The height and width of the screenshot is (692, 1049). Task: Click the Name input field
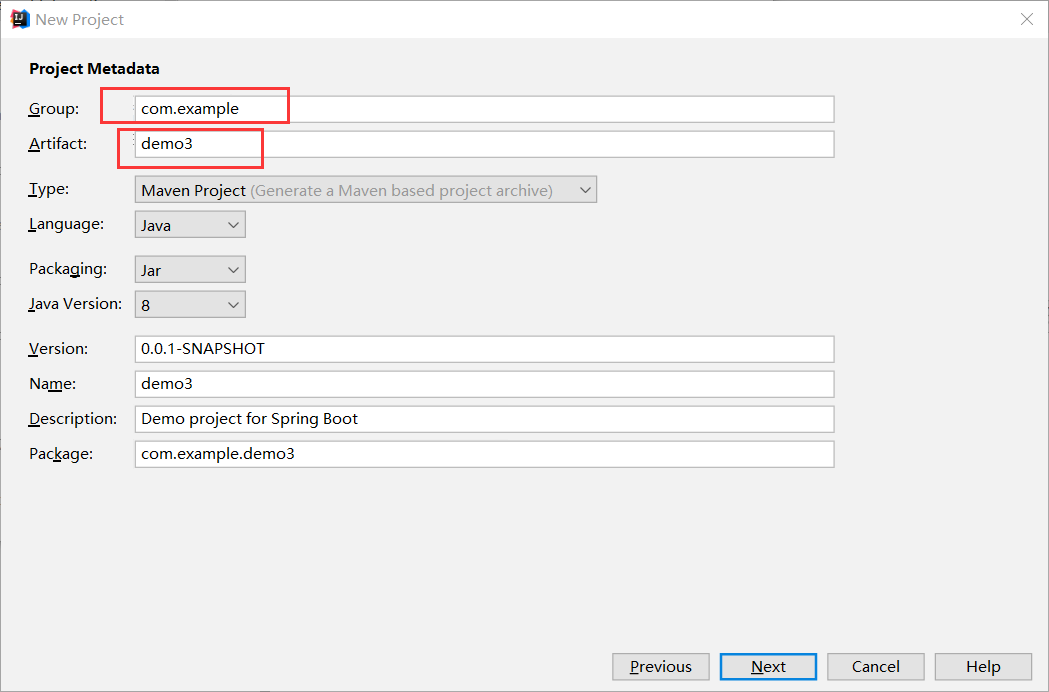click(x=484, y=384)
